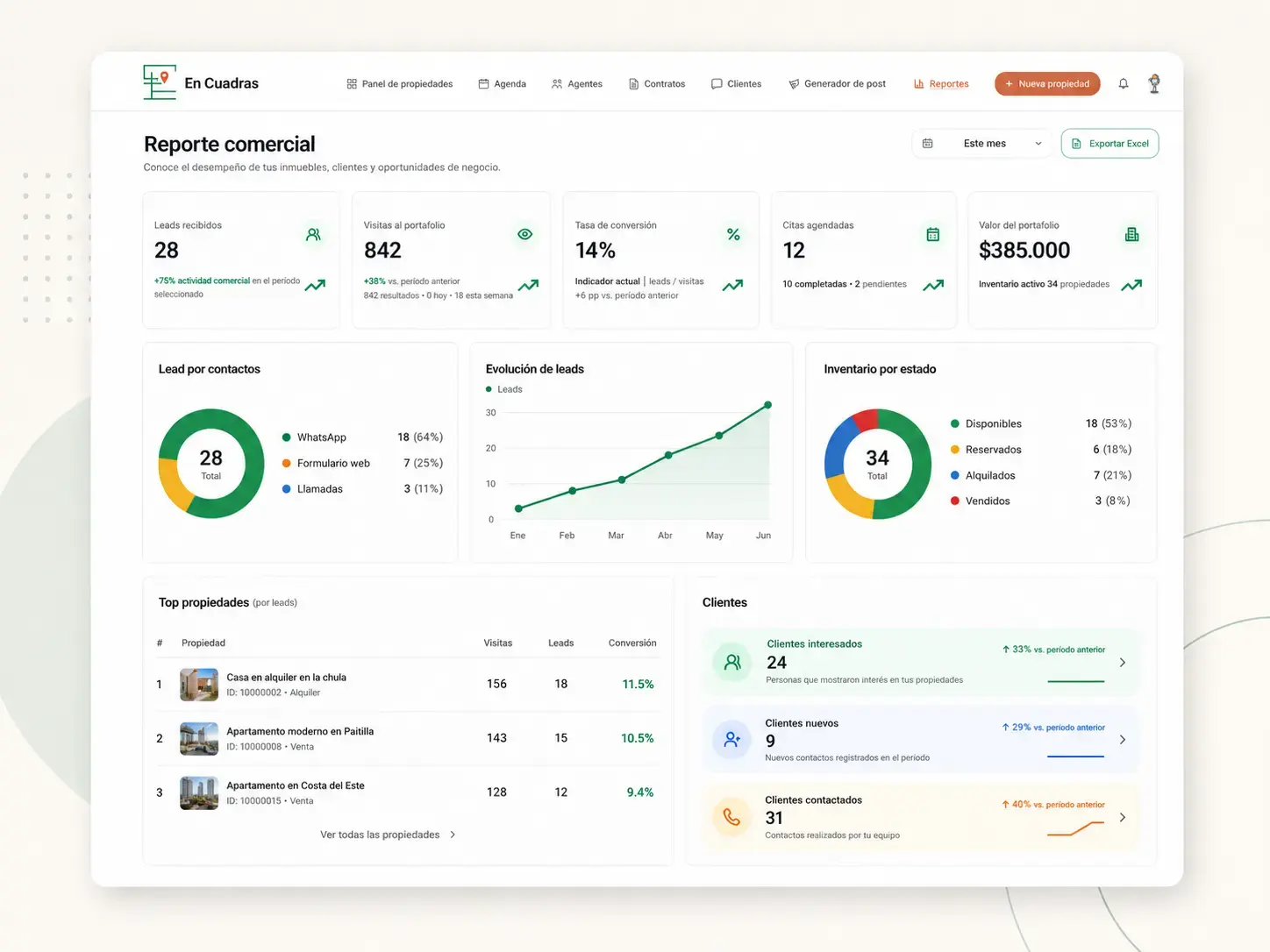Click the Inventario por estado donut chart
1270x952 pixels.
(x=878, y=464)
